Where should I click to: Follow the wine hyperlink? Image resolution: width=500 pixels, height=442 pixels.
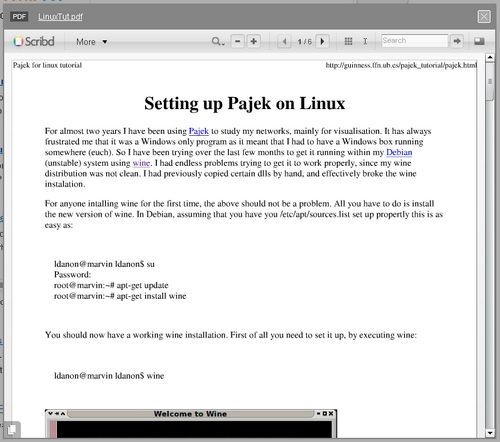pos(141,163)
